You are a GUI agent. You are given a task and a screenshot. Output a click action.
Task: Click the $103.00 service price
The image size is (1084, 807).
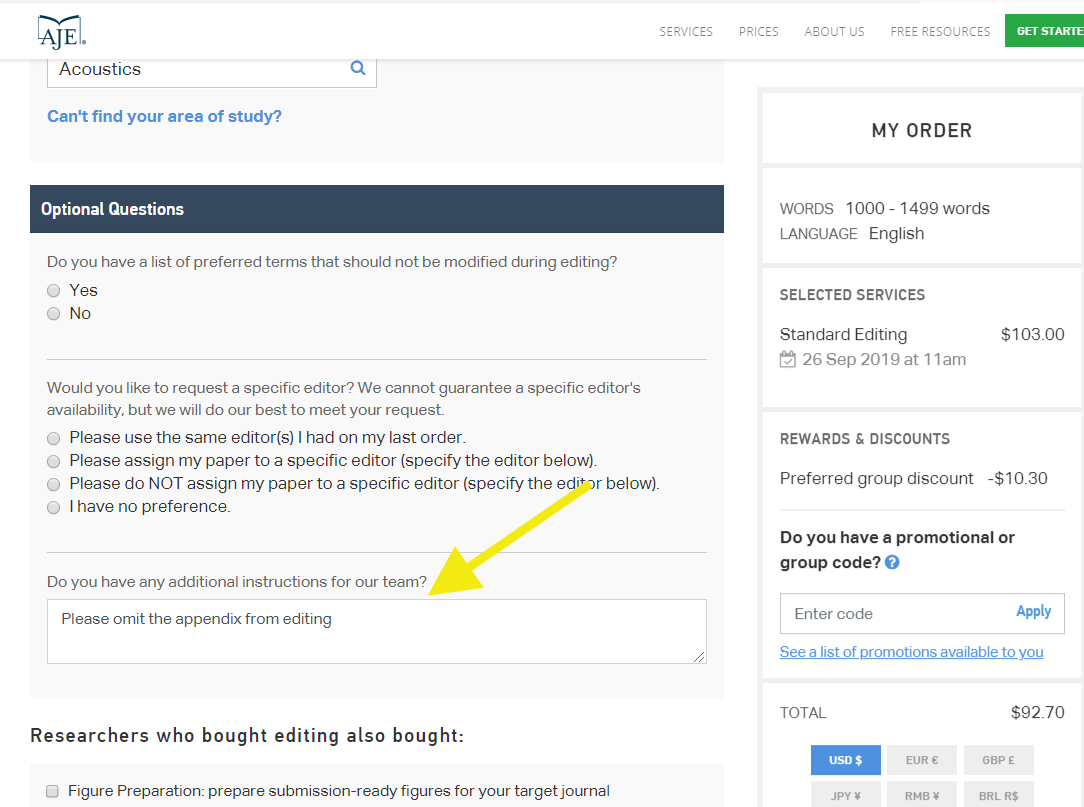[x=1033, y=335]
